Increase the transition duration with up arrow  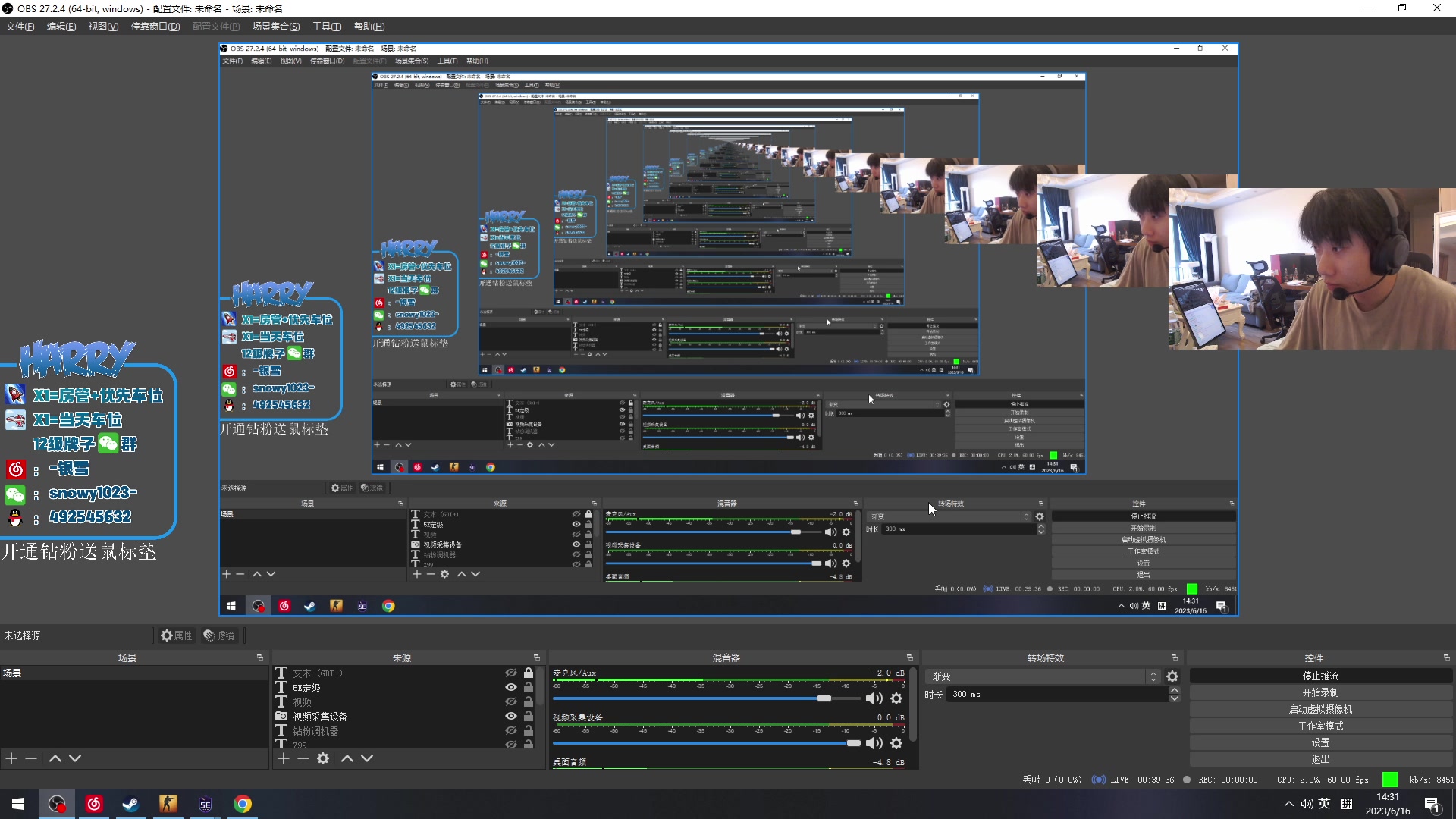tap(1175, 690)
